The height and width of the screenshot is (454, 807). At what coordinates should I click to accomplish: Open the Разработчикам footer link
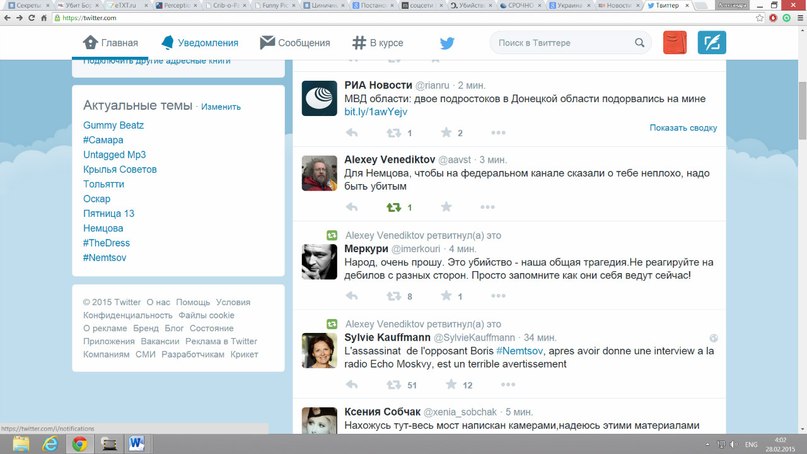[x=192, y=354]
